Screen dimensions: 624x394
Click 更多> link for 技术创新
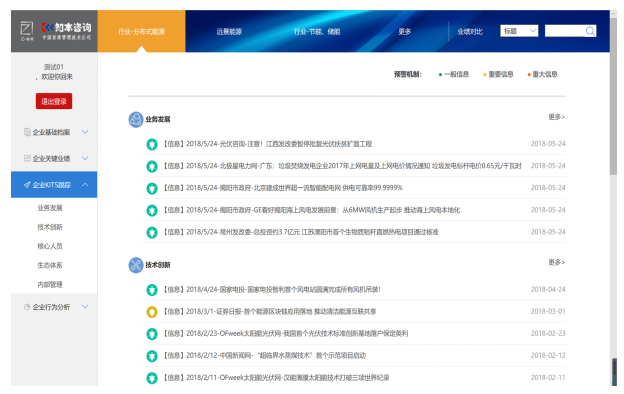pyautogui.click(x=556, y=262)
